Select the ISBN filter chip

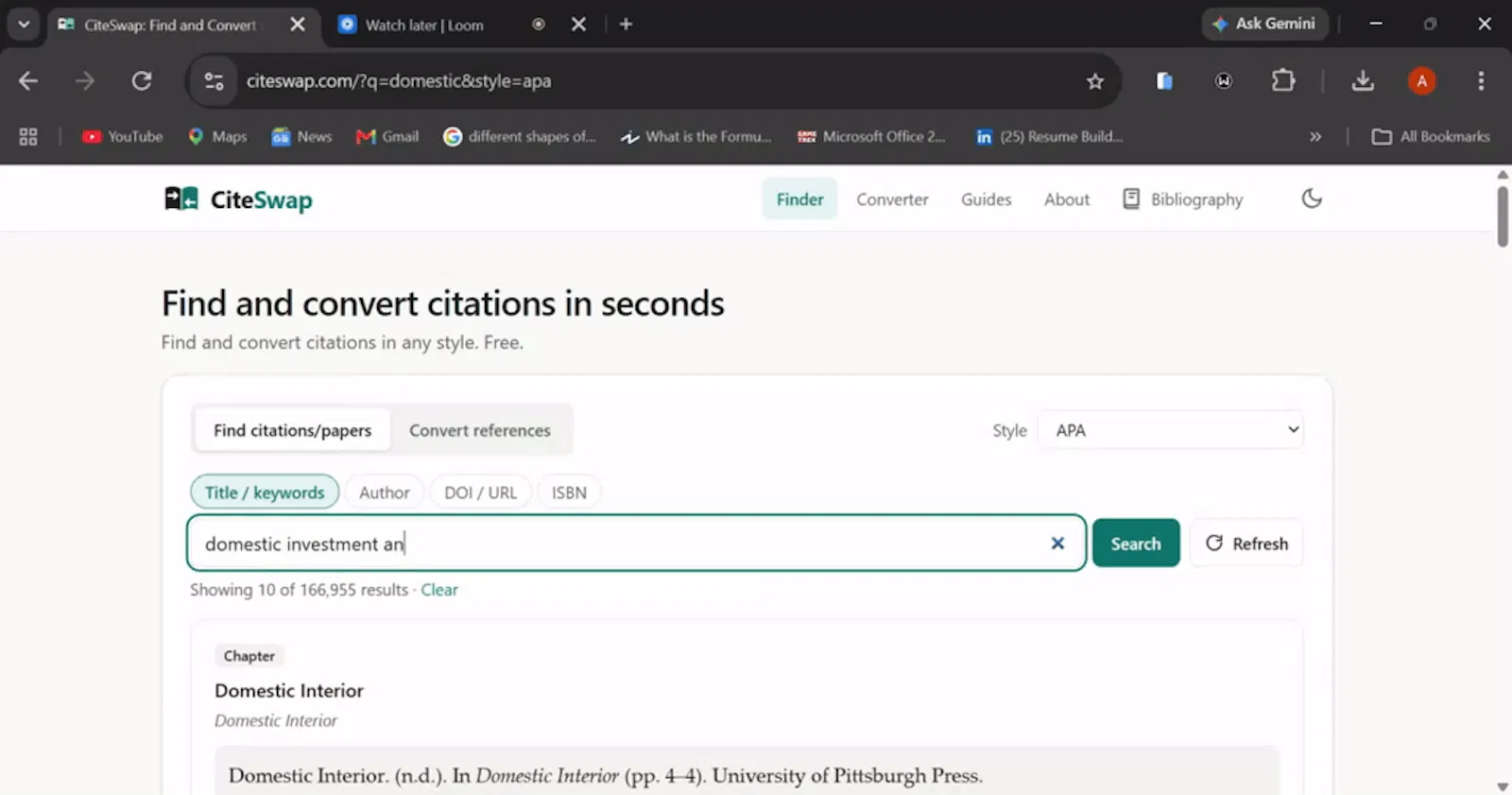[569, 493]
